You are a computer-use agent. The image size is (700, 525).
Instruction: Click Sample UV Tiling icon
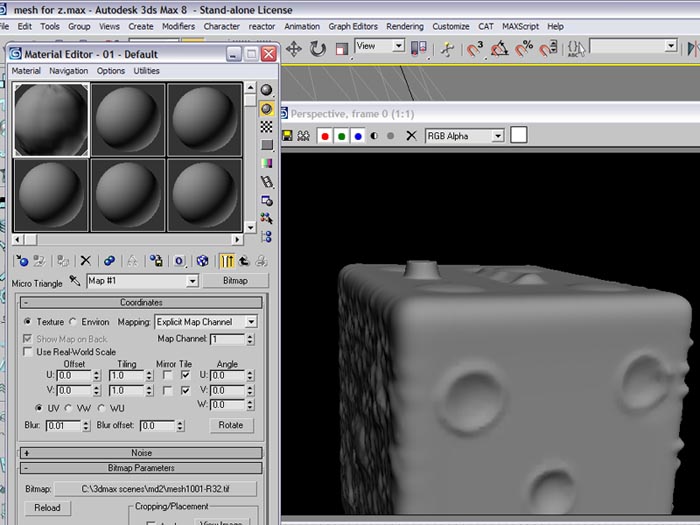pos(267,145)
